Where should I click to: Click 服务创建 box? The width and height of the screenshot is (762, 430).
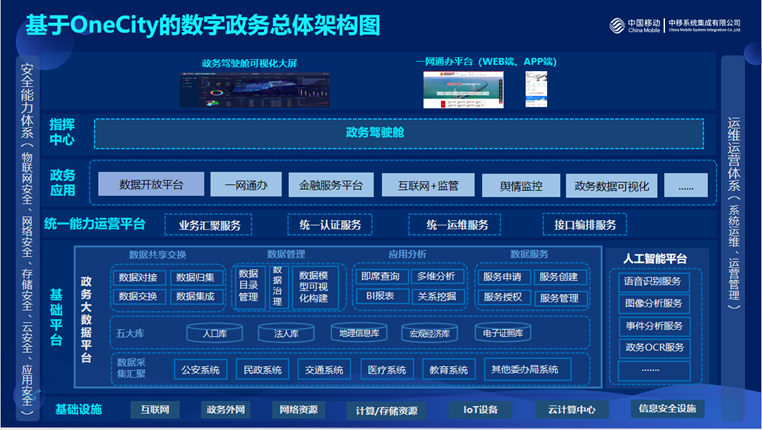pyautogui.click(x=560, y=277)
